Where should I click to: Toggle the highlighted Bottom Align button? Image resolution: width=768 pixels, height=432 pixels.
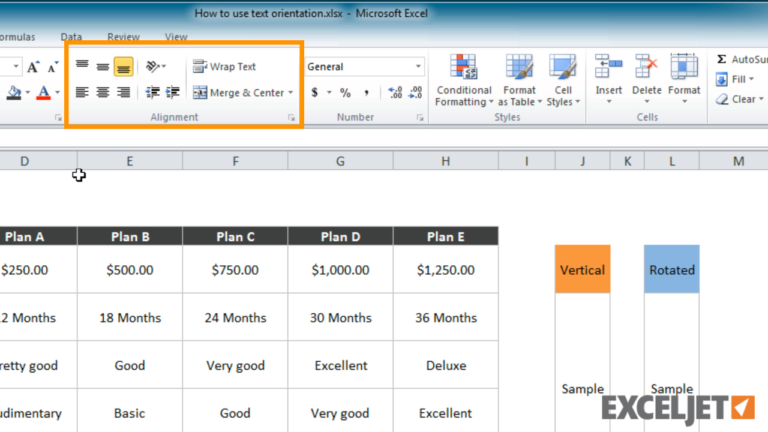point(123,67)
